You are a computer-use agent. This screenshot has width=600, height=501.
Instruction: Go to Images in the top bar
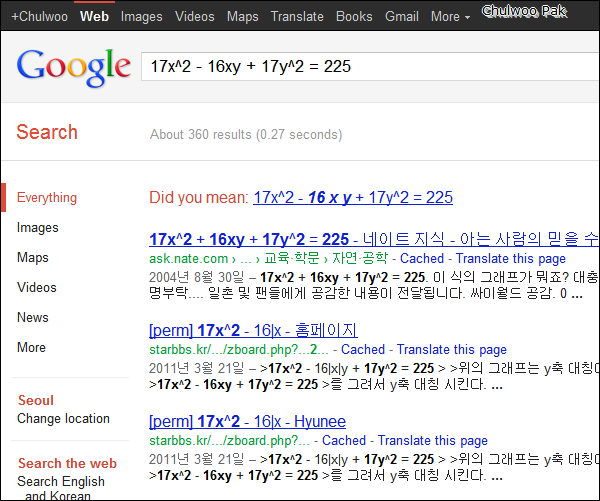point(142,16)
